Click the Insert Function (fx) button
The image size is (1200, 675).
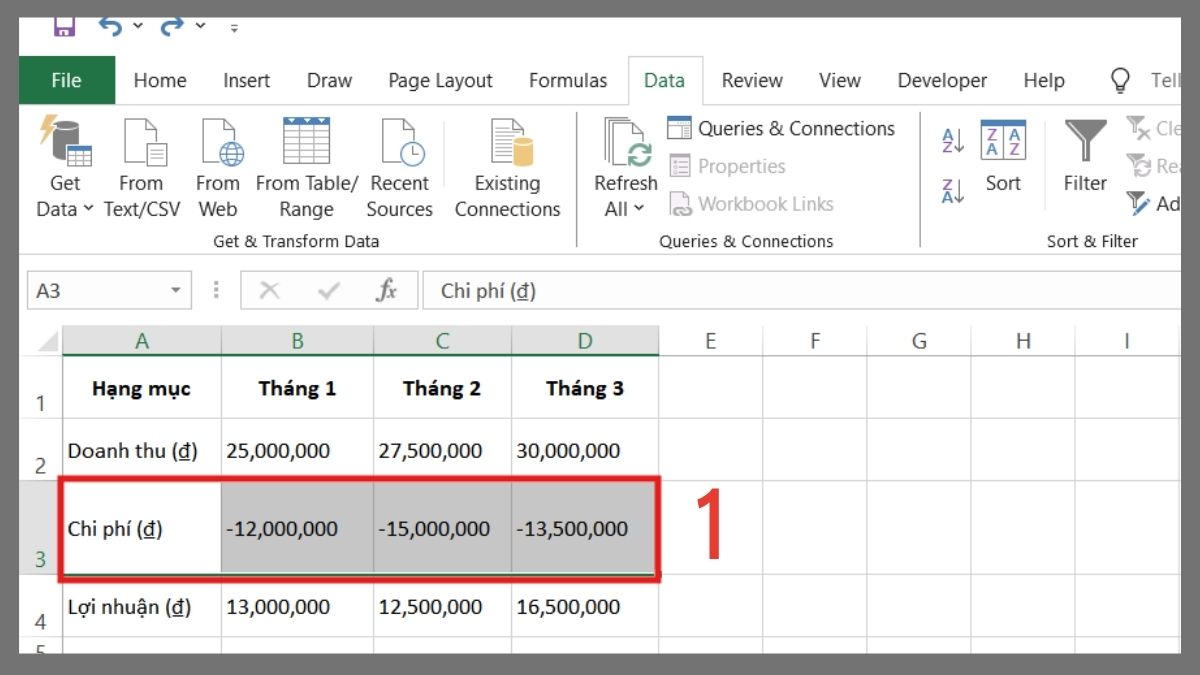point(389,290)
